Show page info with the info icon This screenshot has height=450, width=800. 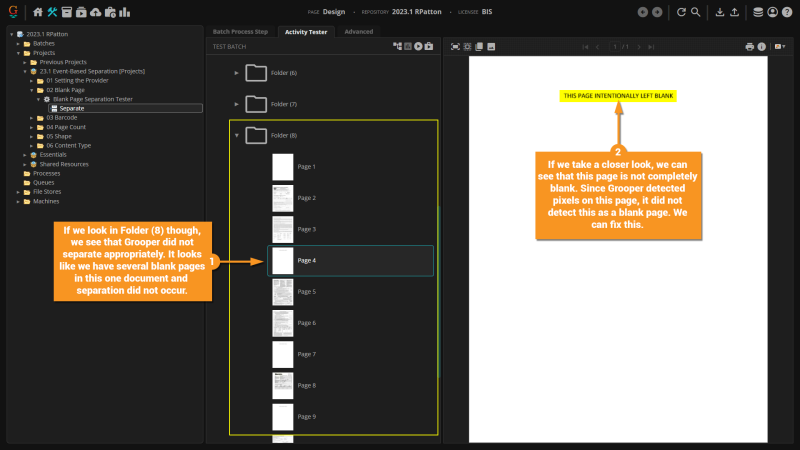point(762,46)
